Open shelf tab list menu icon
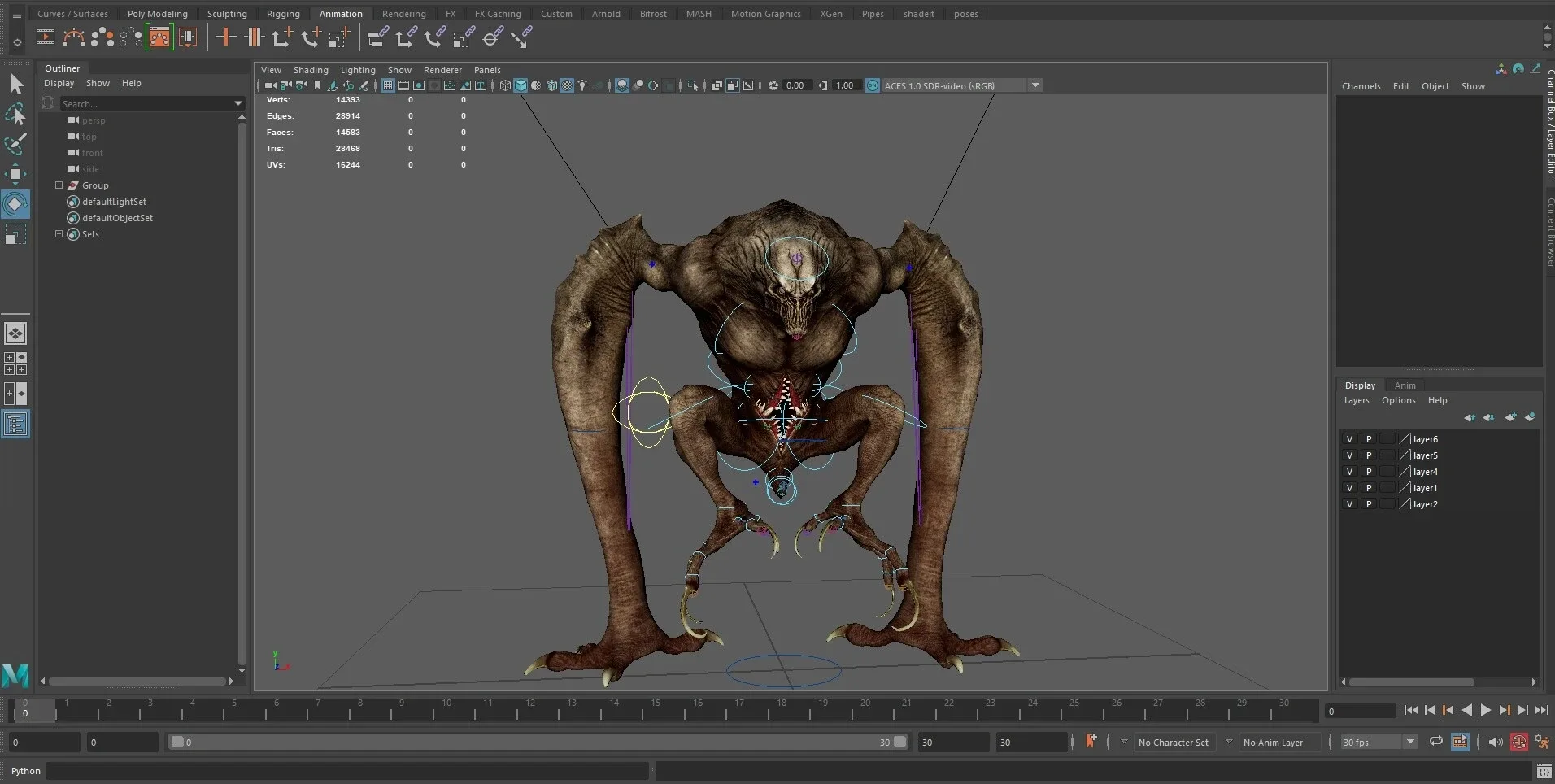The width and height of the screenshot is (1555, 784). coord(17,15)
